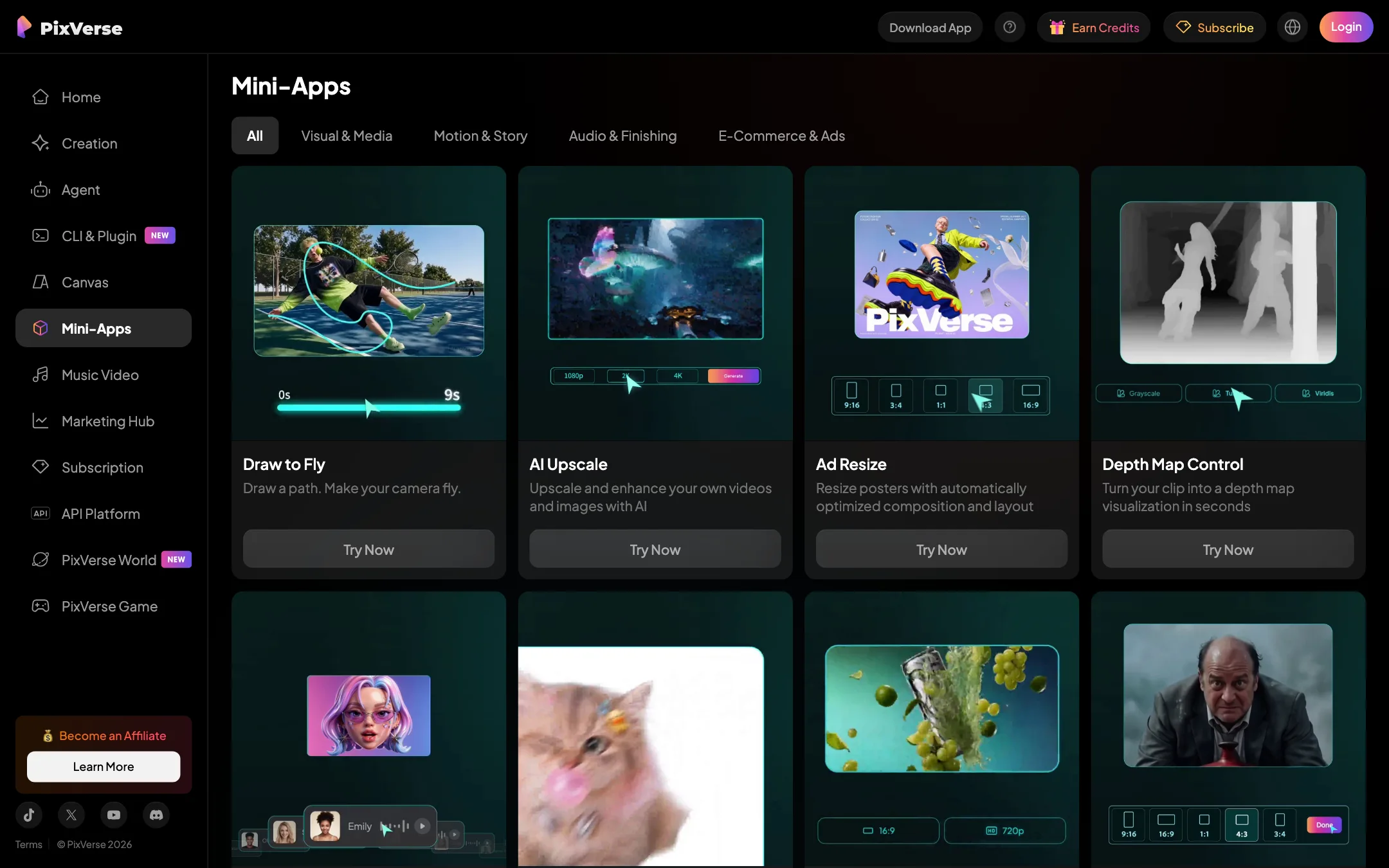Select Mini-Apps in the sidebar
Screen dimensions: 1389x868
click(103, 329)
